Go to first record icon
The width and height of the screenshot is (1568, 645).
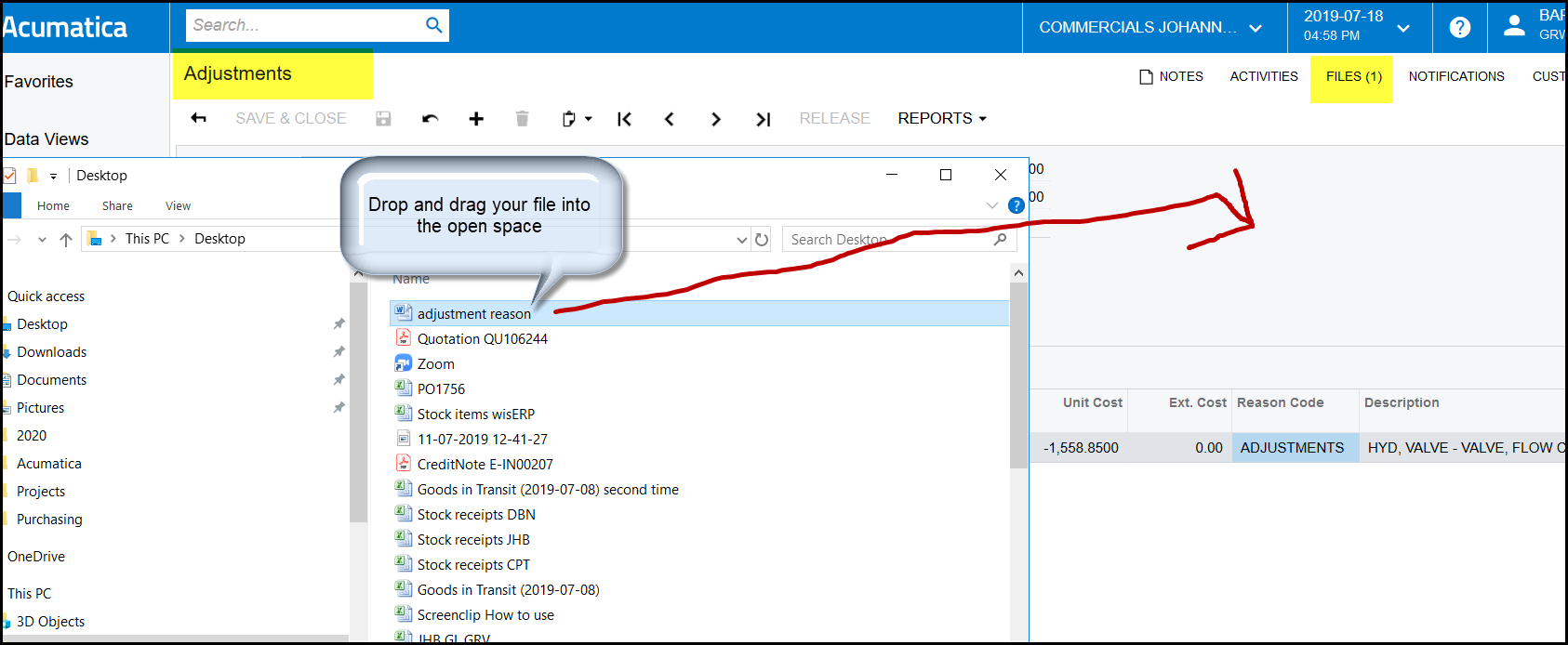pyautogui.click(x=624, y=119)
